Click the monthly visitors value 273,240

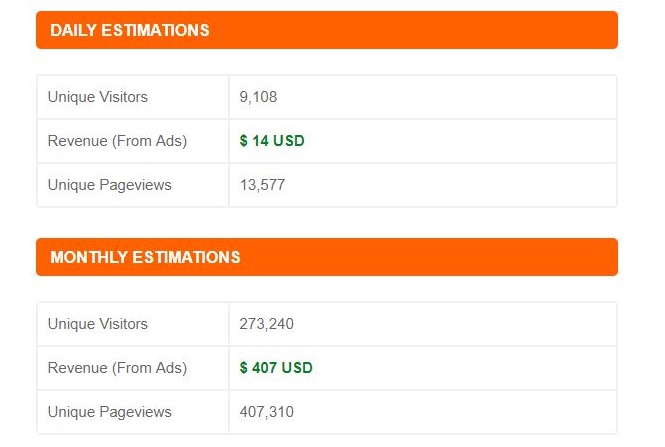pyautogui.click(x=266, y=324)
